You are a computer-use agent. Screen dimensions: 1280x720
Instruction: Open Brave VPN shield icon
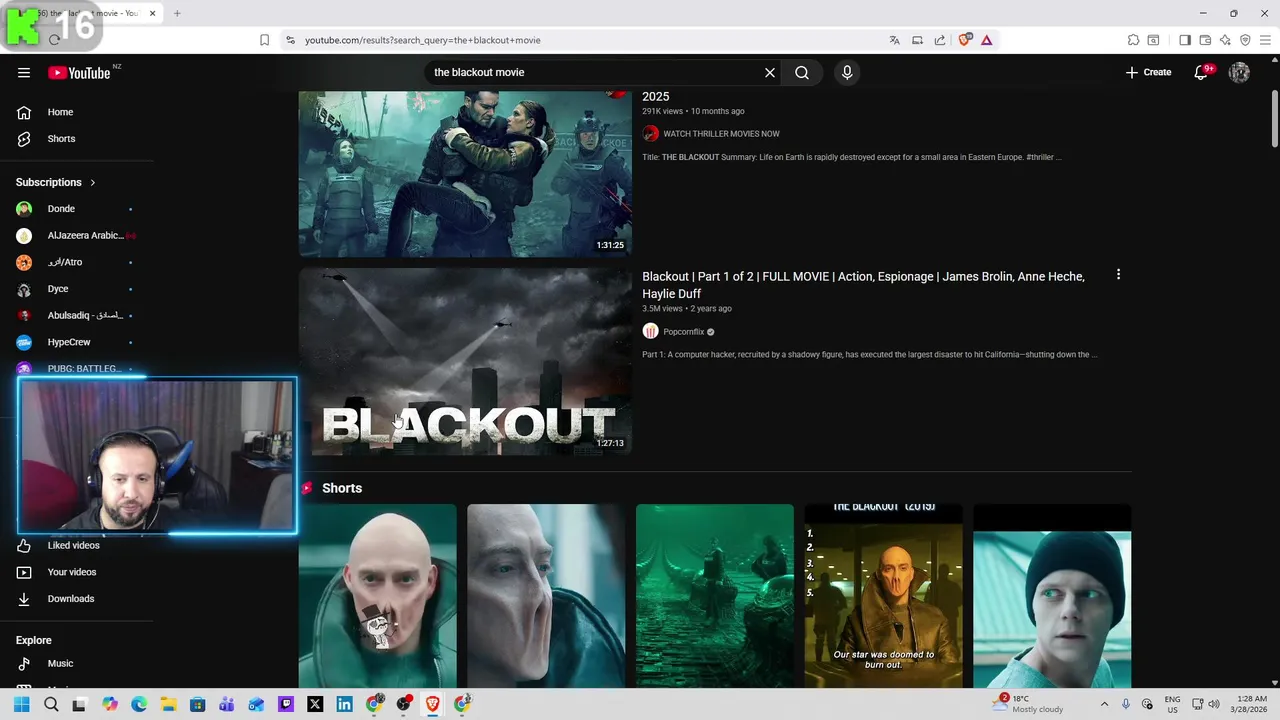[1245, 40]
